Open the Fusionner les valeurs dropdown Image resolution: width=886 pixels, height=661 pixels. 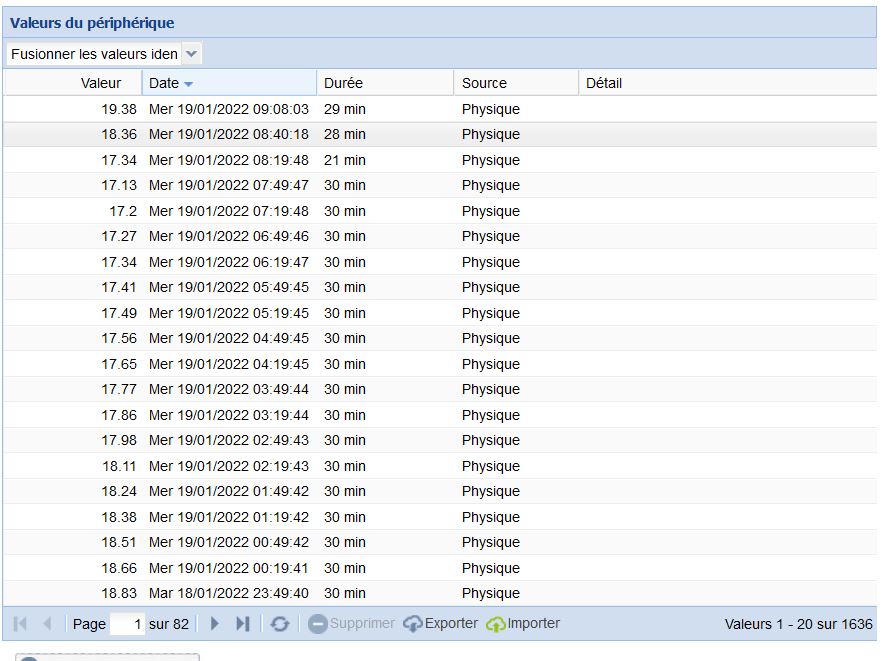(x=192, y=54)
